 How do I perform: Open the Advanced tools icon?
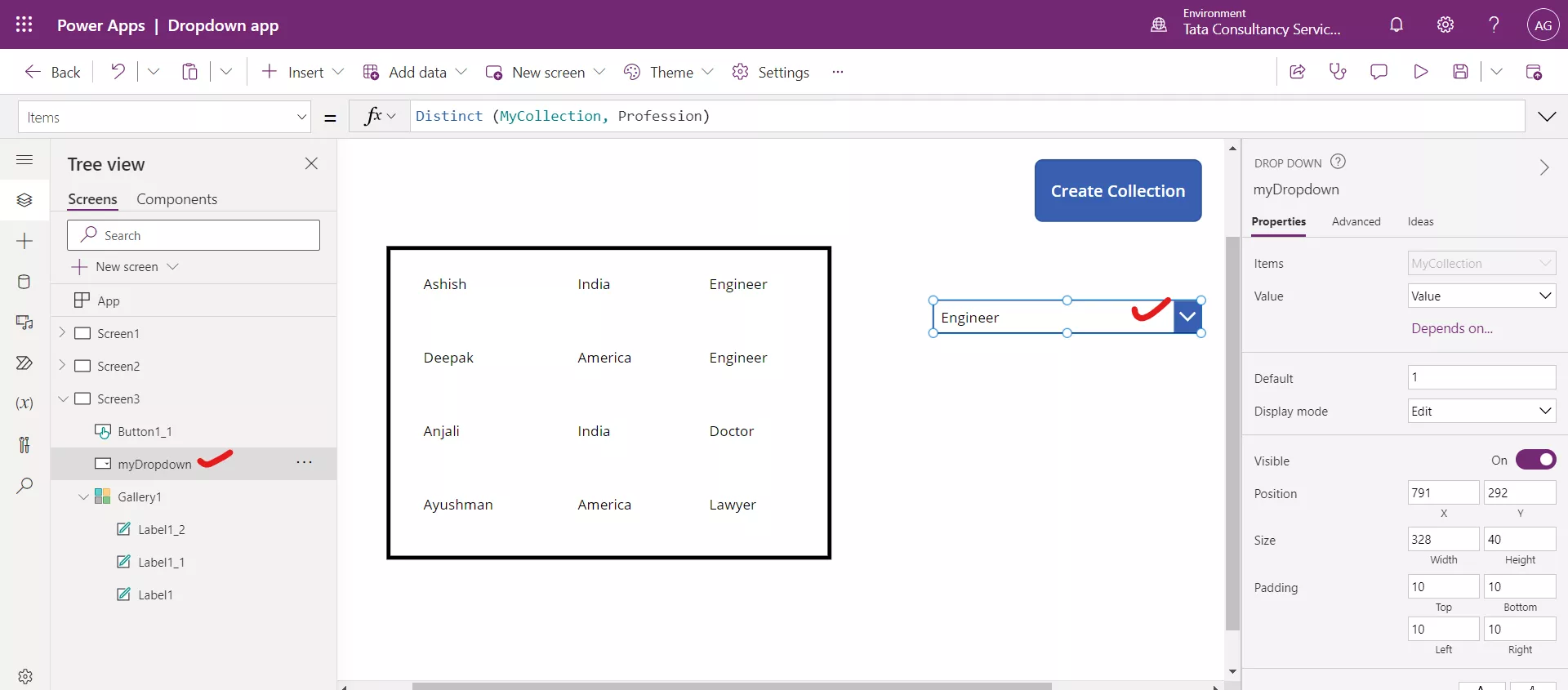point(24,444)
